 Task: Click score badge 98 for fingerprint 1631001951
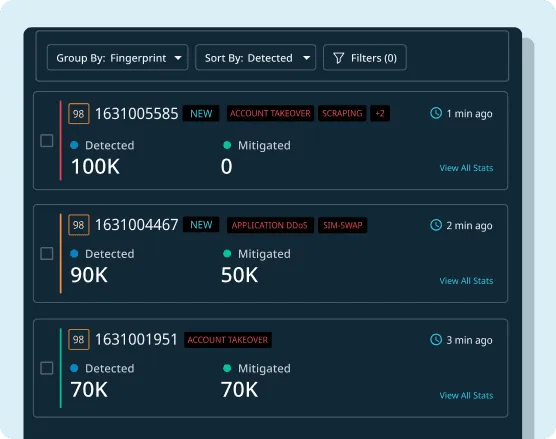point(79,339)
